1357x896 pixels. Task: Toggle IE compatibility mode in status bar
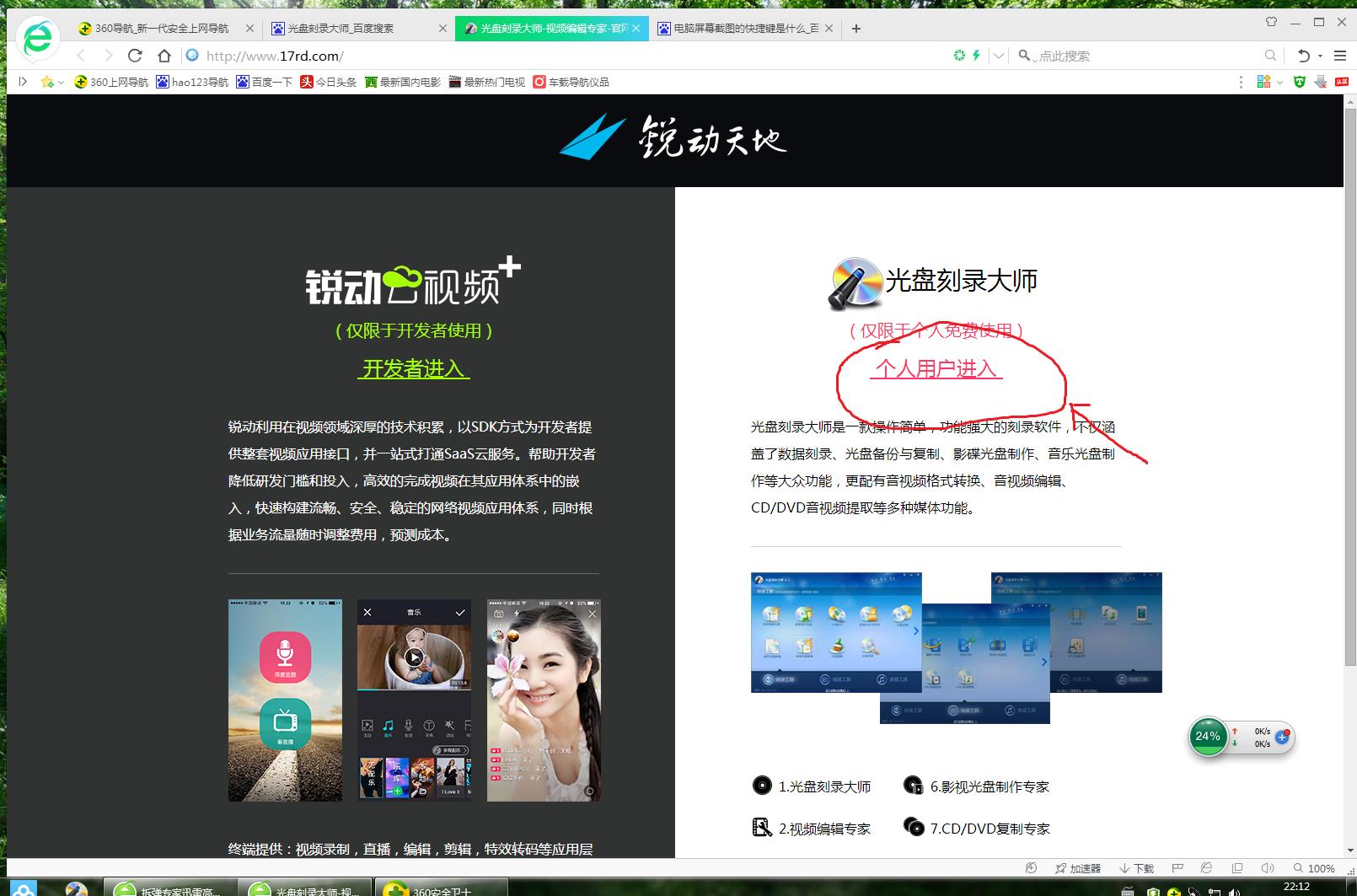[1205, 868]
